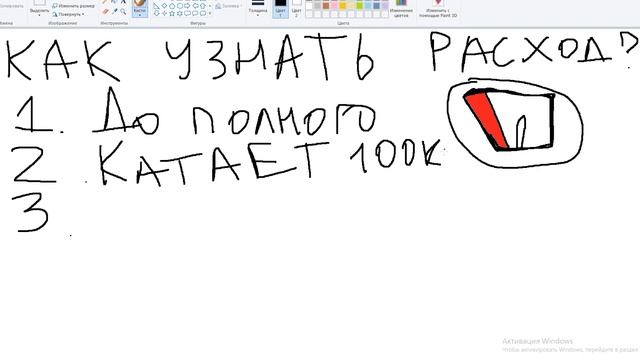Choose the down arrow shape
This screenshot has width=640, height=360.
pos(157,13)
